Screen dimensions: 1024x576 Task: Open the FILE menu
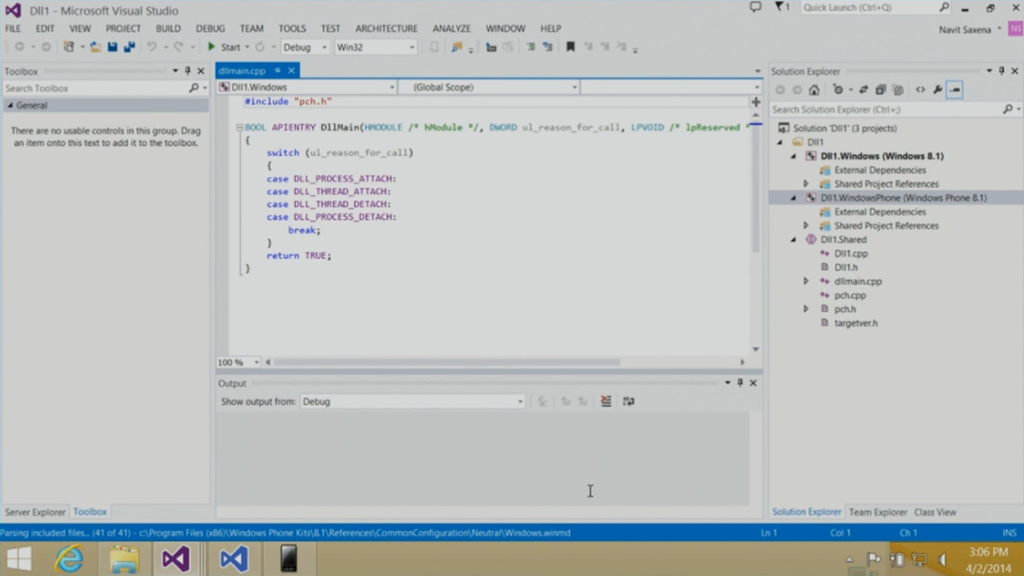click(13, 29)
